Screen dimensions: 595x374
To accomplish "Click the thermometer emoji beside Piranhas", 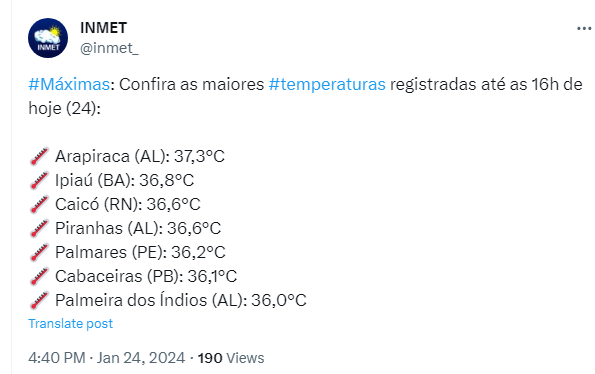I will [39, 228].
